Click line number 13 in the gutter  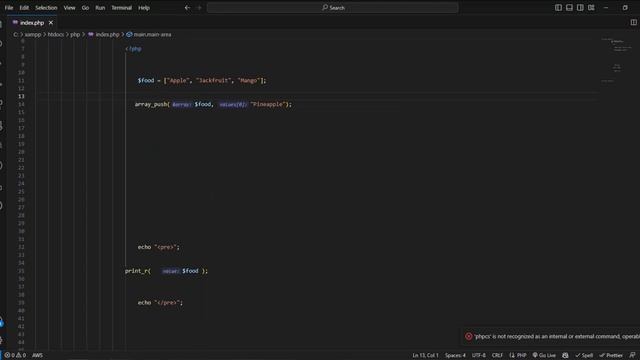[x=21, y=96]
